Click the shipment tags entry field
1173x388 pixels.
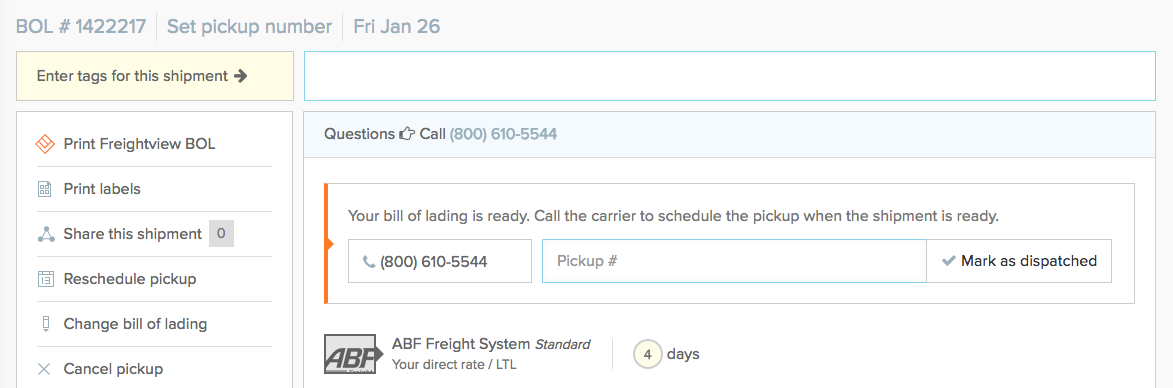729,76
